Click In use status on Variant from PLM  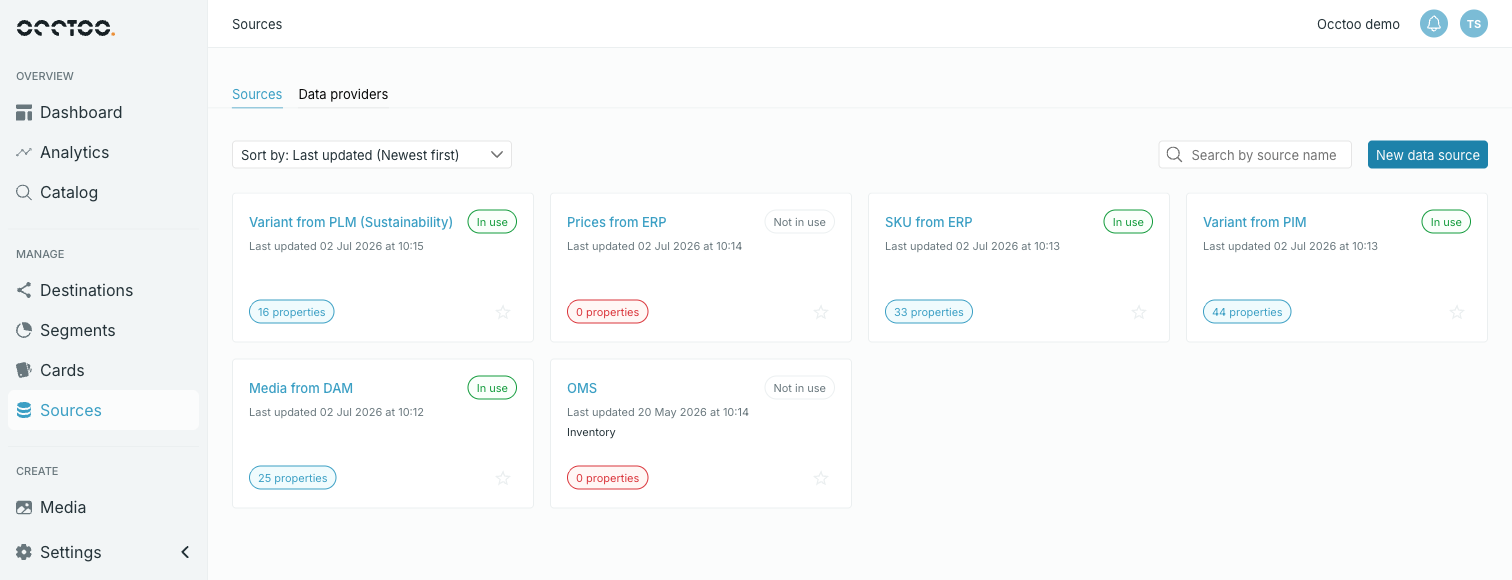tap(492, 222)
